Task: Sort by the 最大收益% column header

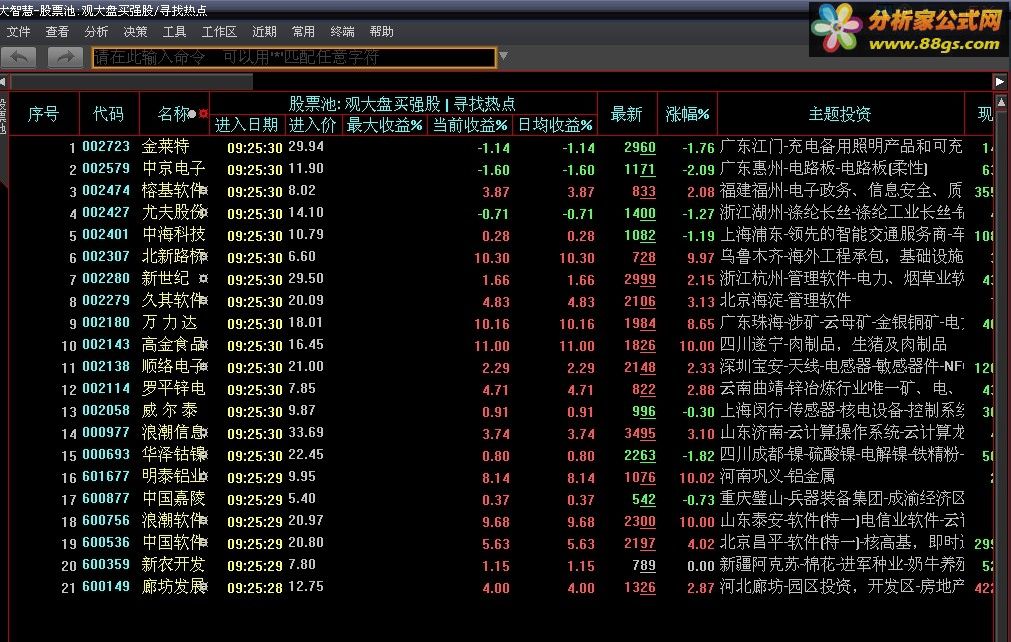Action: 384,125
